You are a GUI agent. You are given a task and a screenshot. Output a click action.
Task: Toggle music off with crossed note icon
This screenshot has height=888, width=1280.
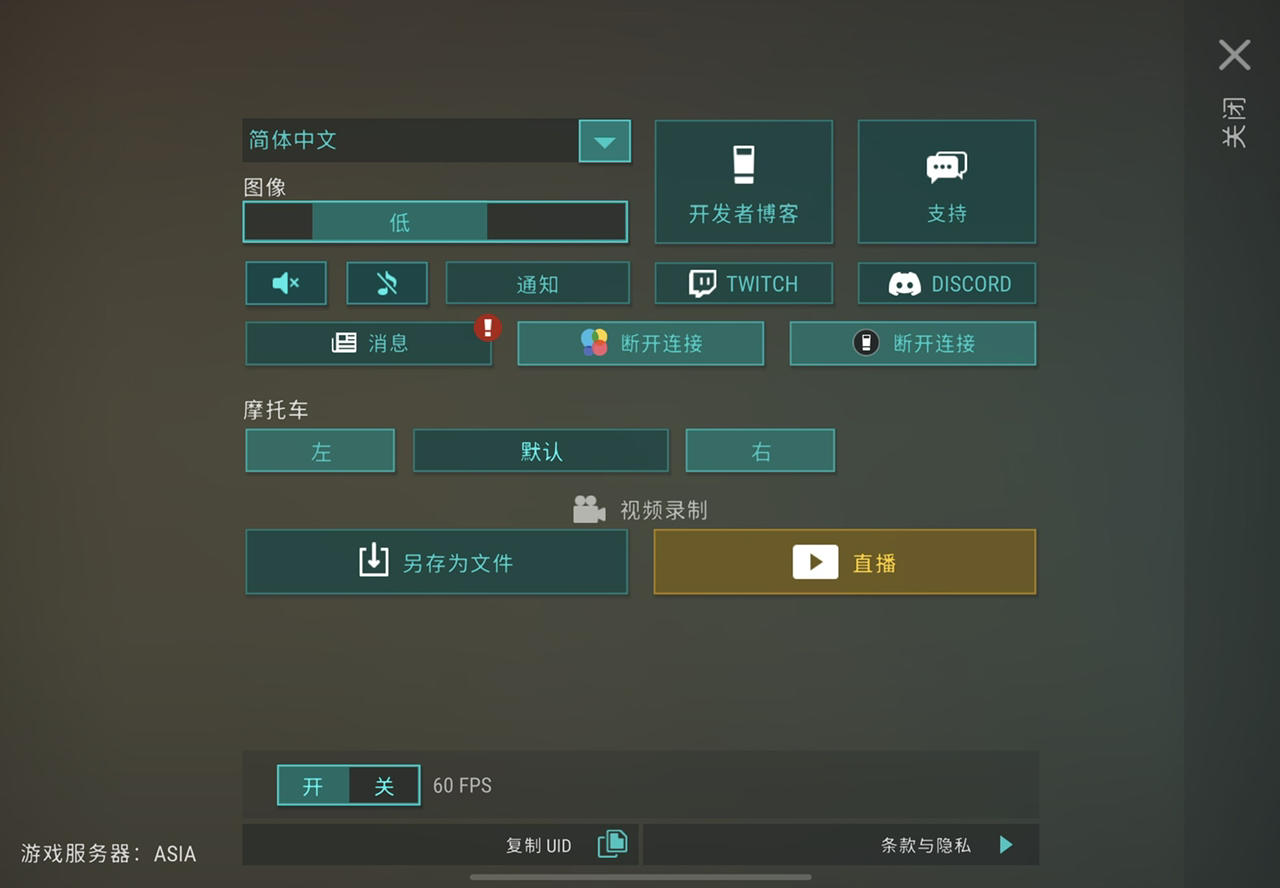coord(387,283)
